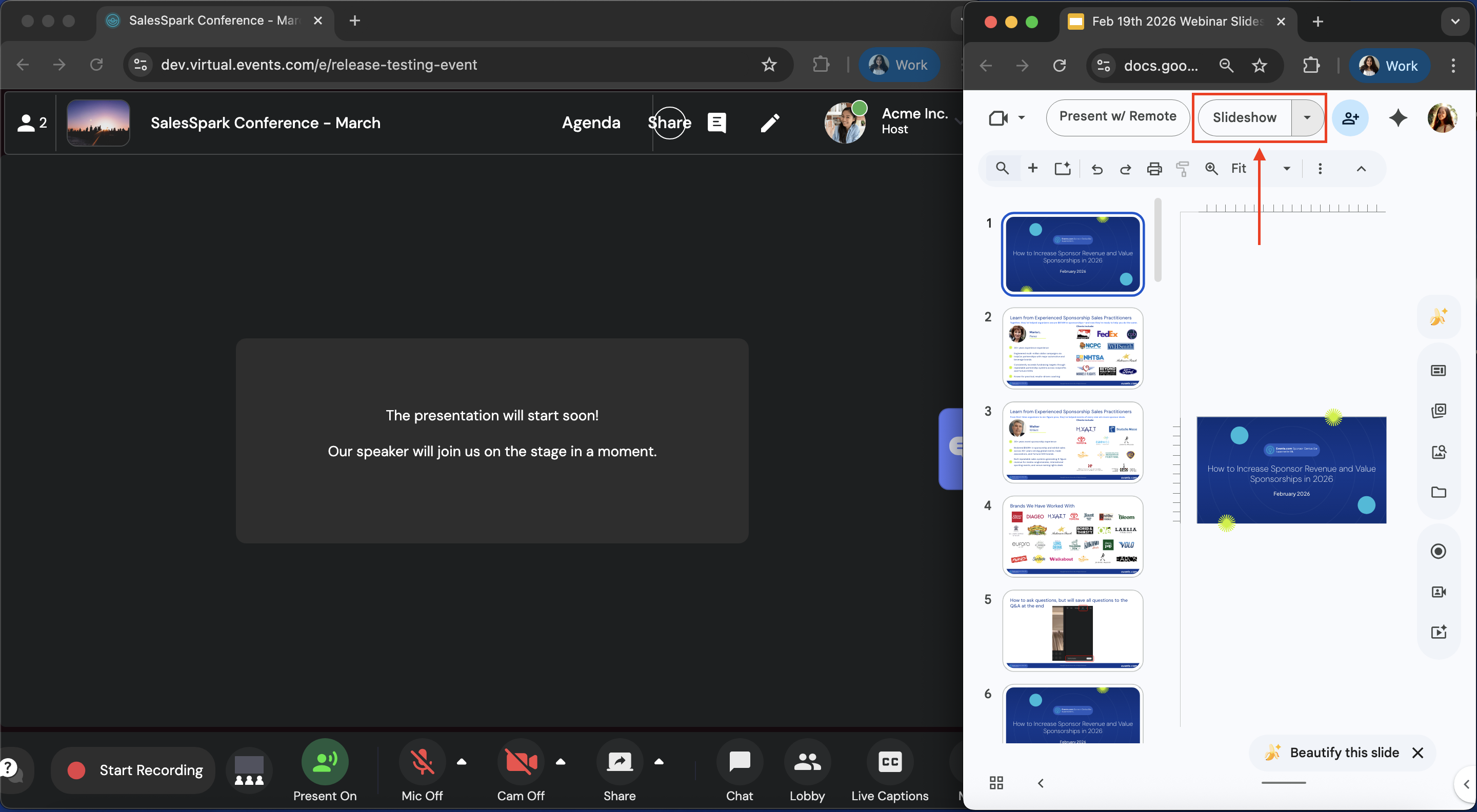1477x812 pixels.
Task: Open the notes document icon next to Share
Action: 717,123
